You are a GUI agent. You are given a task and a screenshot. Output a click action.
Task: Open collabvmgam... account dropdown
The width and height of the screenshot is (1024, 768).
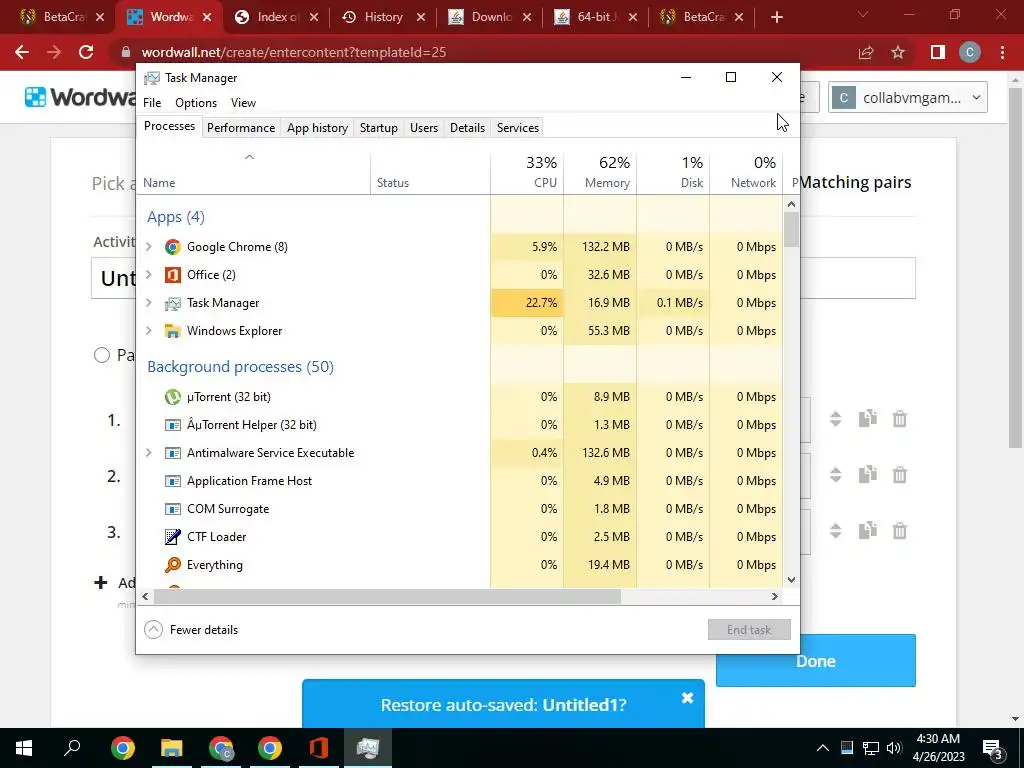pyautogui.click(x=907, y=97)
